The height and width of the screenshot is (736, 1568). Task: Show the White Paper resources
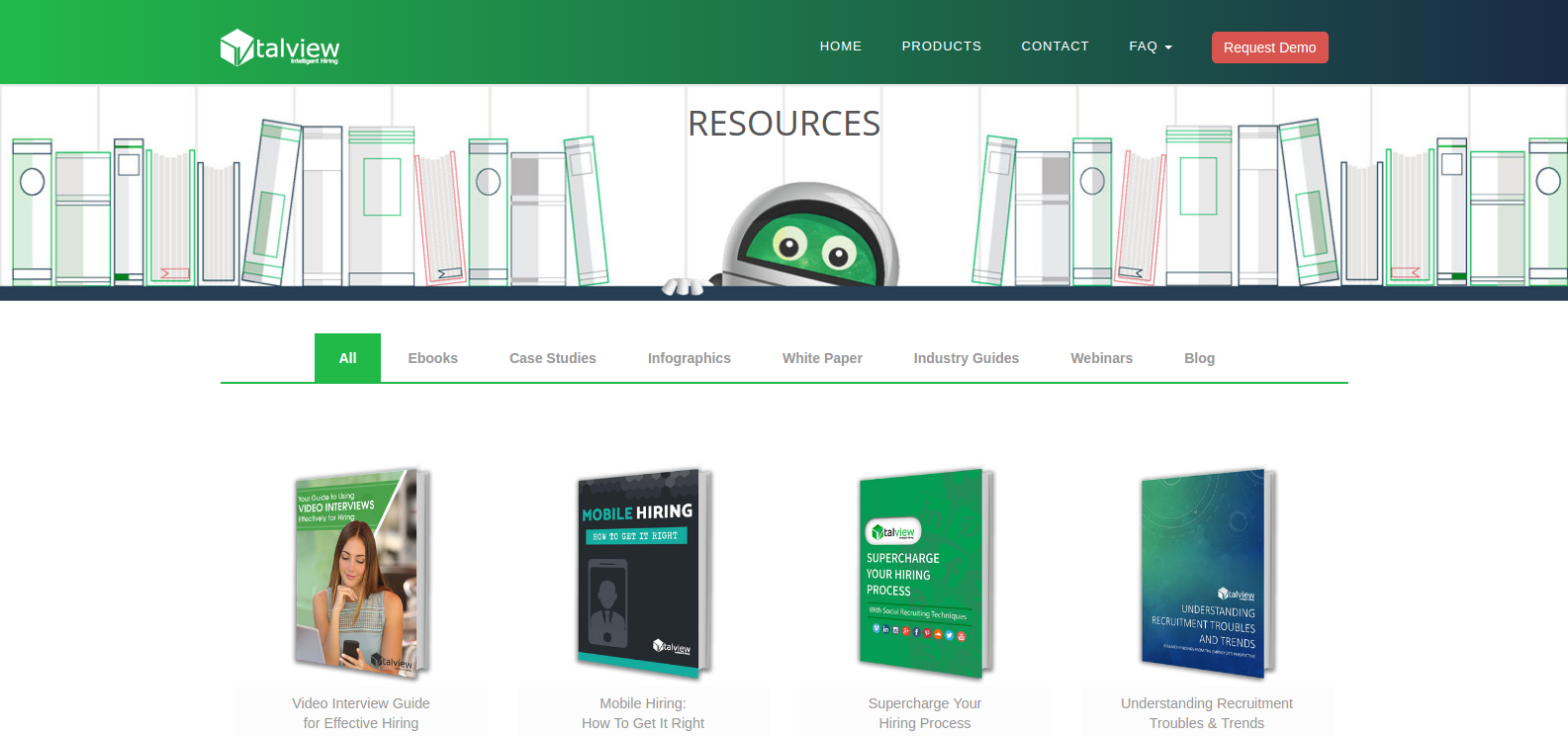pos(822,358)
